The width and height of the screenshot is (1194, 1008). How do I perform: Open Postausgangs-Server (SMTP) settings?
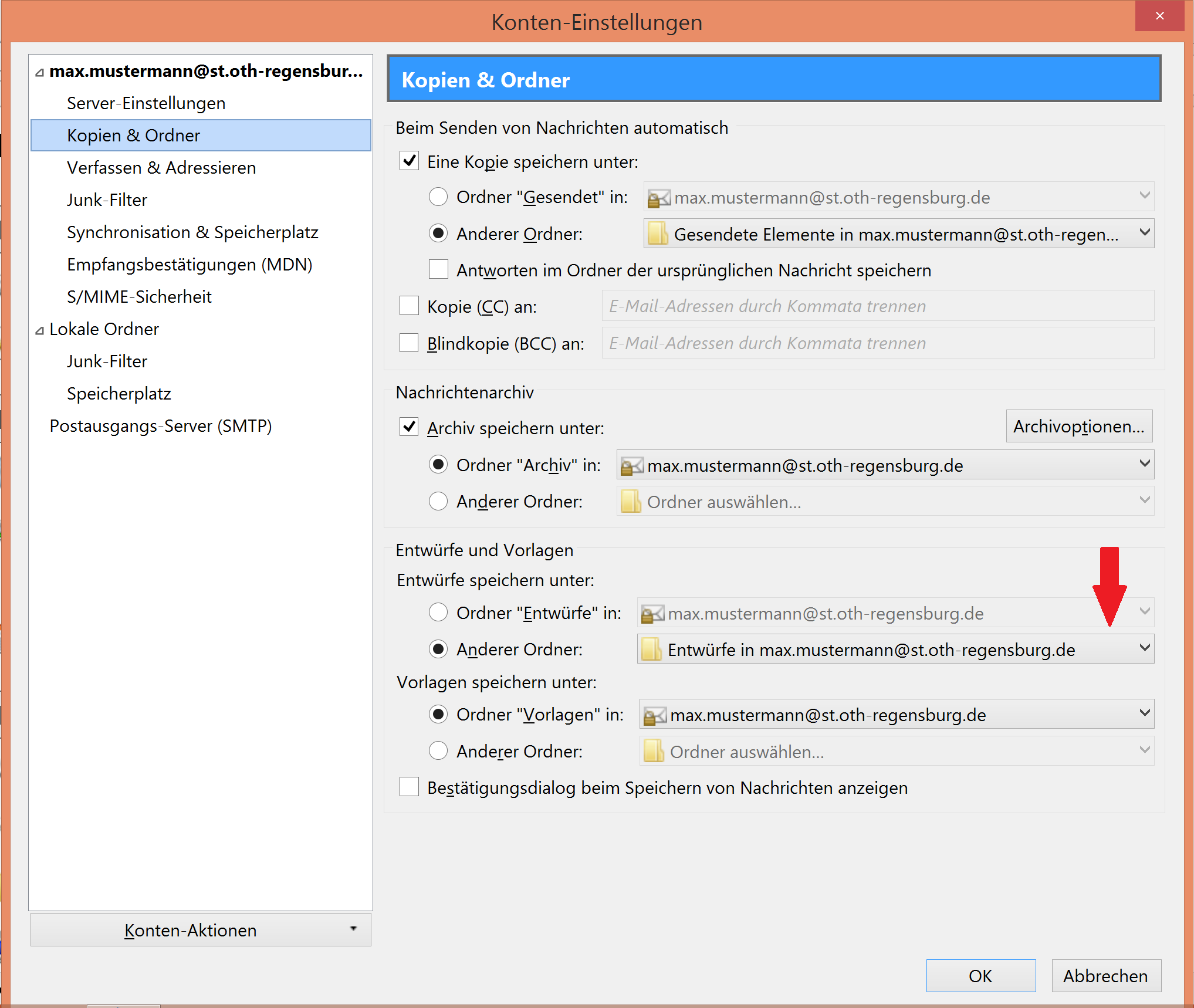[161, 426]
